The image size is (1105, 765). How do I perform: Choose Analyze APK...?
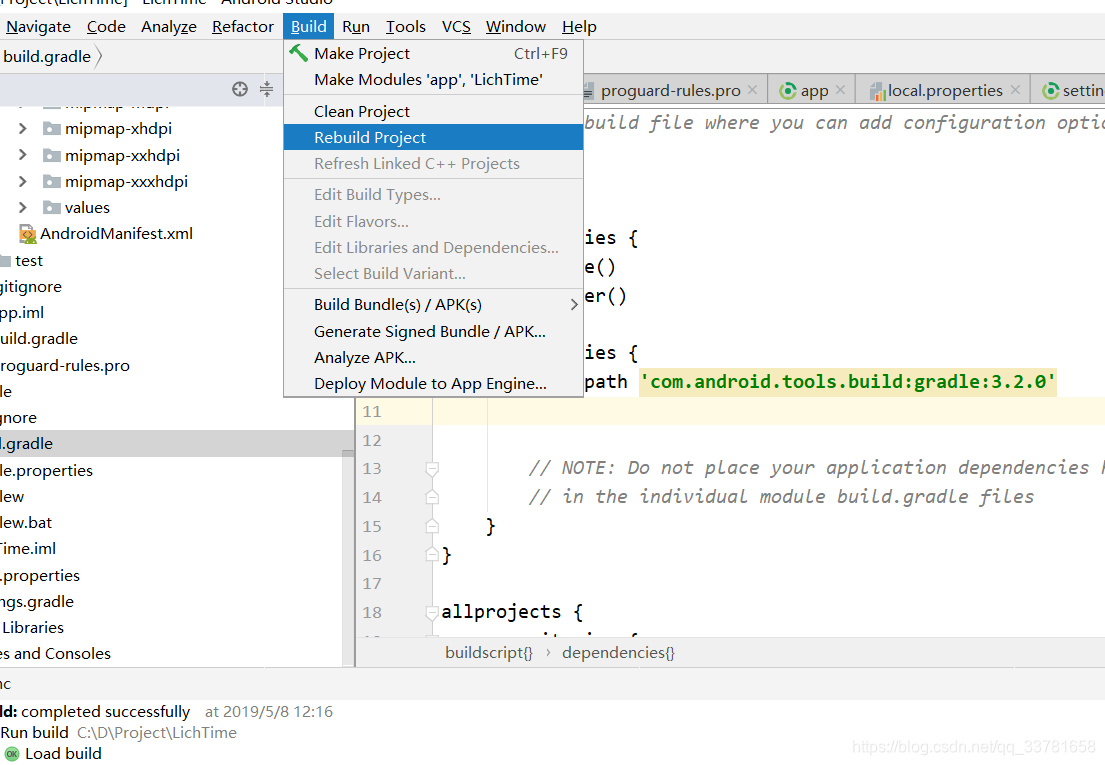tap(433, 357)
